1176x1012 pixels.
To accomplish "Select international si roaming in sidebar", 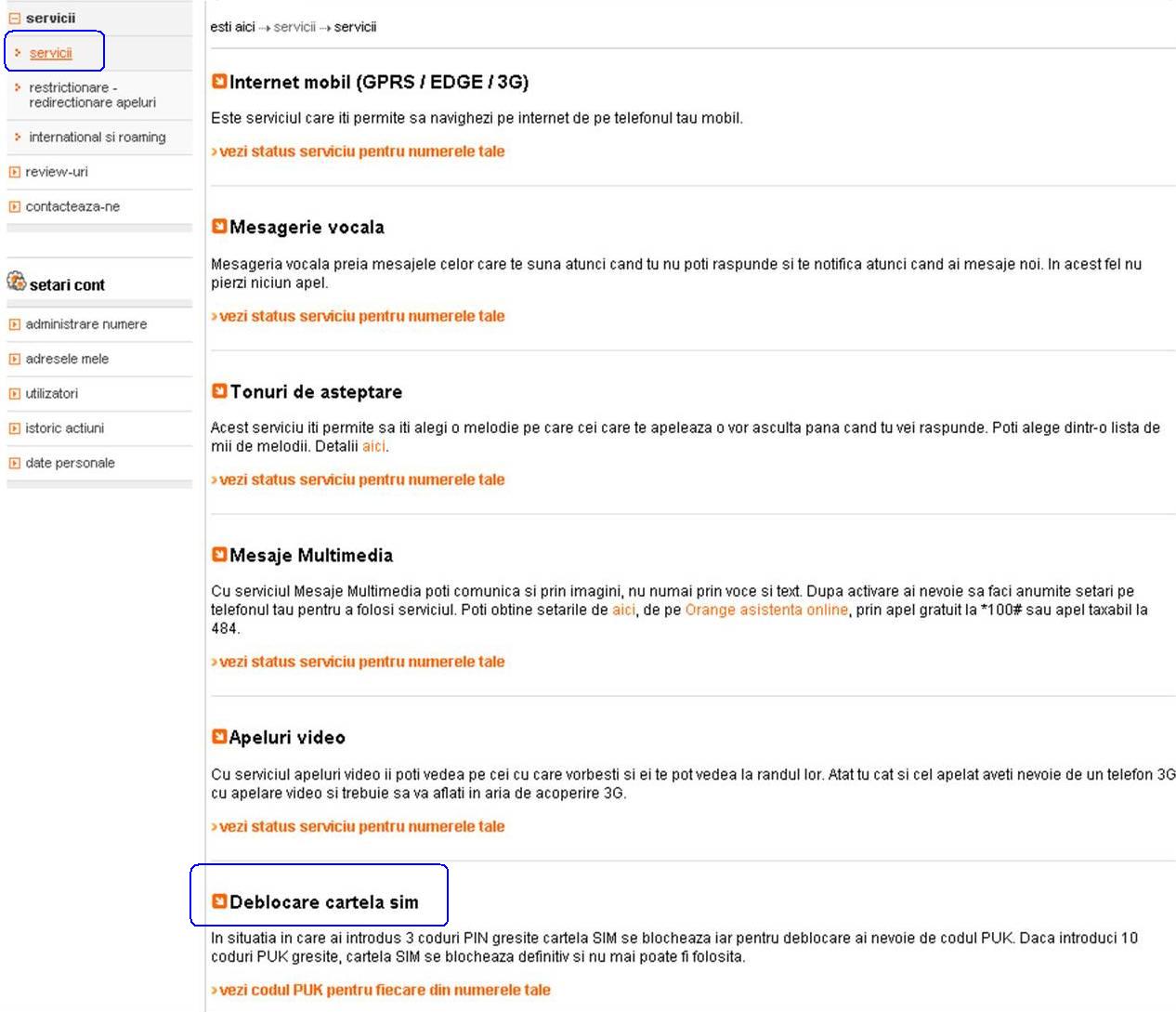I will pos(97,137).
